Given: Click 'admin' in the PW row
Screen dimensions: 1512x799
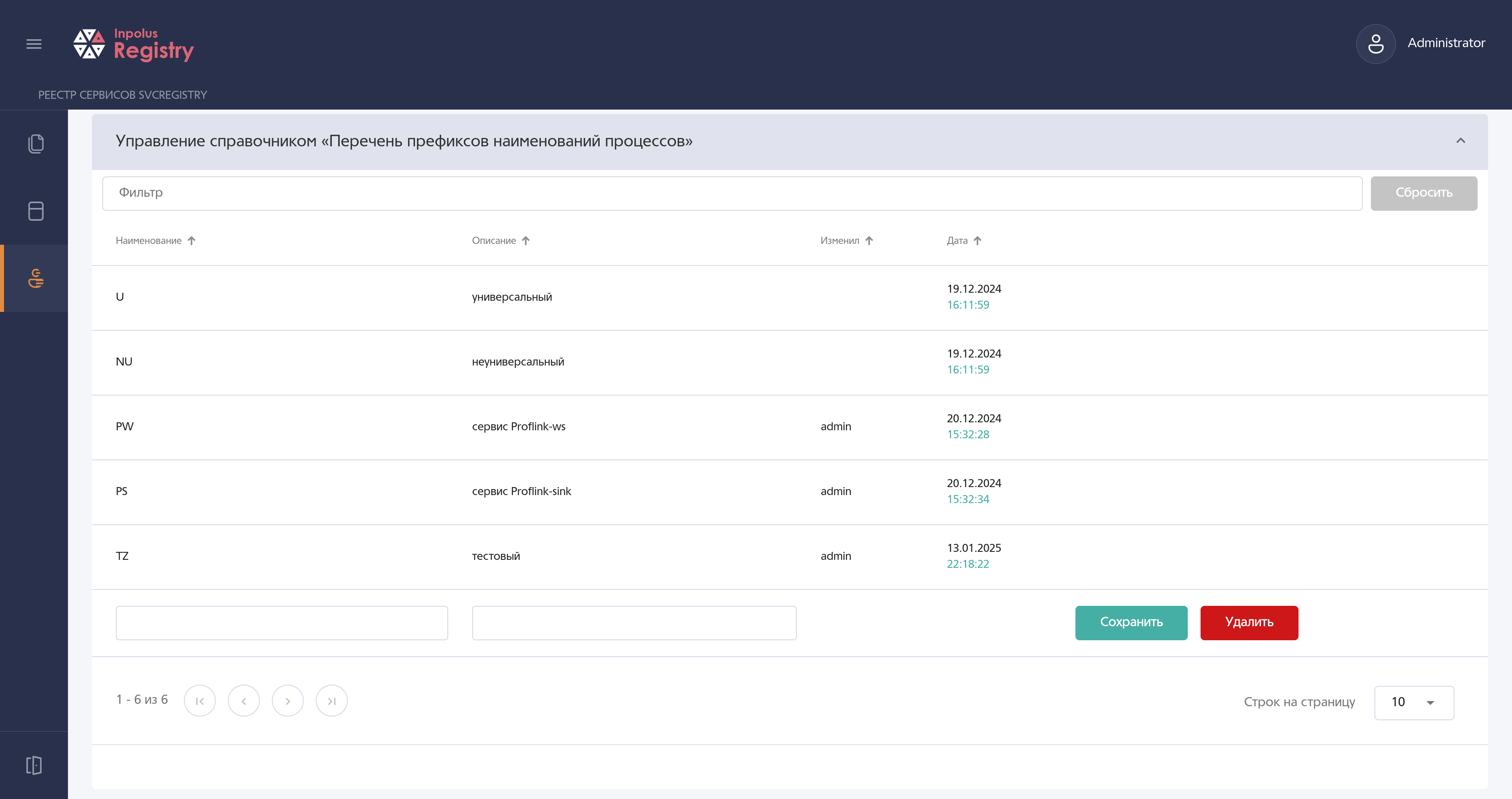Looking at the screenshot, I should [x=836, y=426].
